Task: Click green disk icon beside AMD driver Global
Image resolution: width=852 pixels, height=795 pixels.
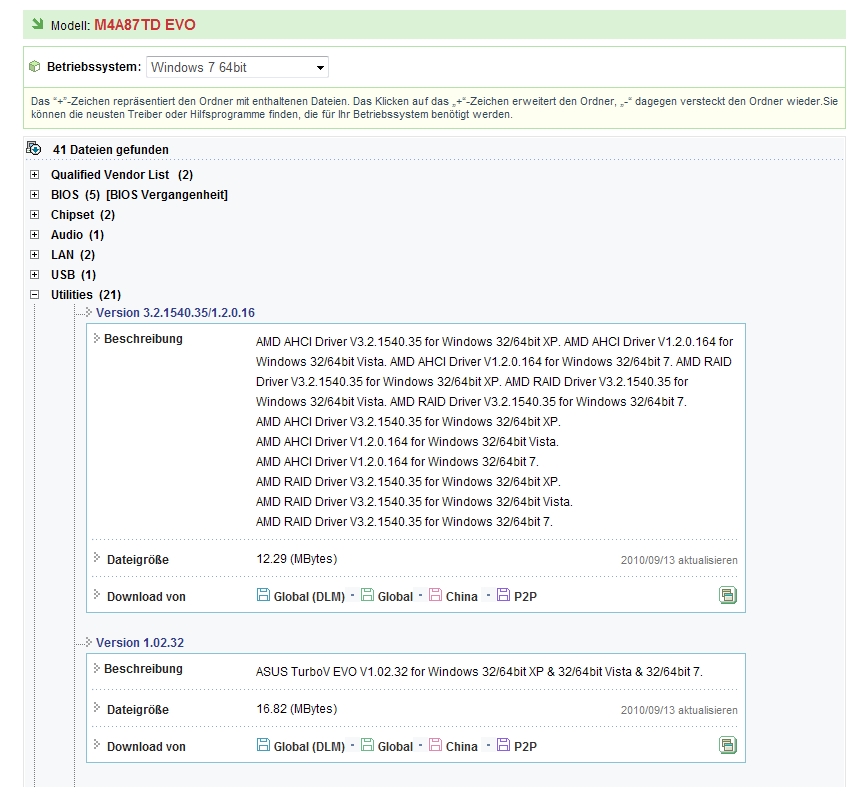Action: [x=367, y=595]
